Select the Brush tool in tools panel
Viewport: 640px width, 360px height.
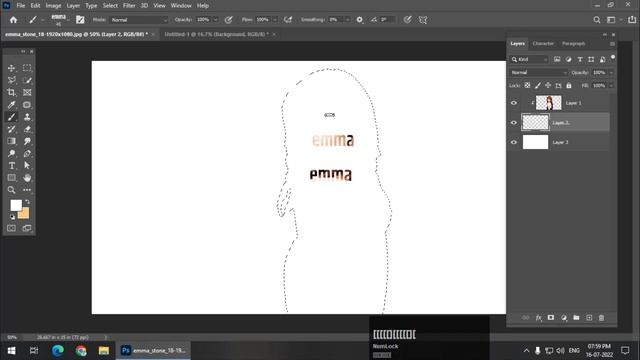(x=11, y=117)
